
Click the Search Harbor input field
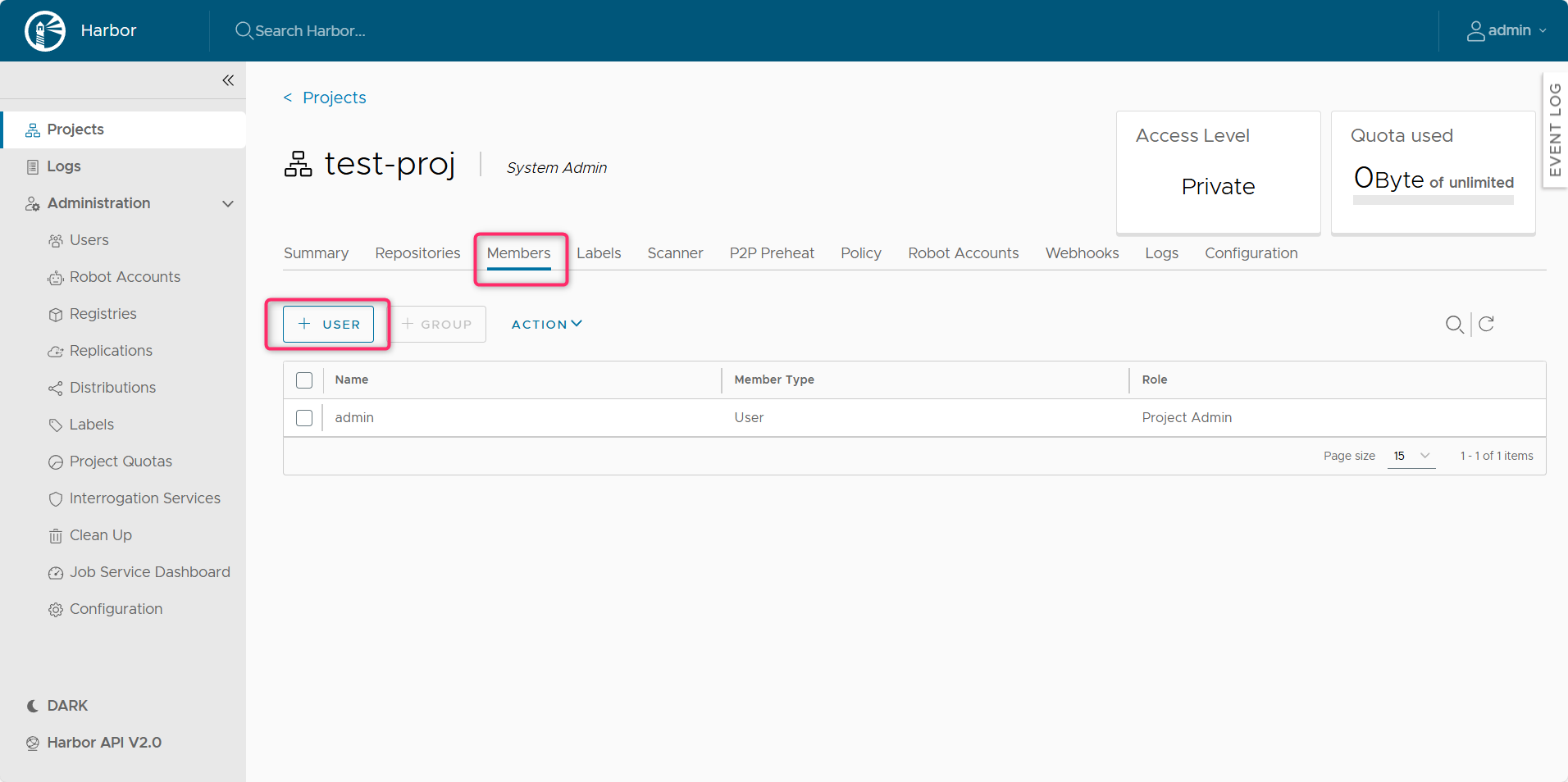310,31
